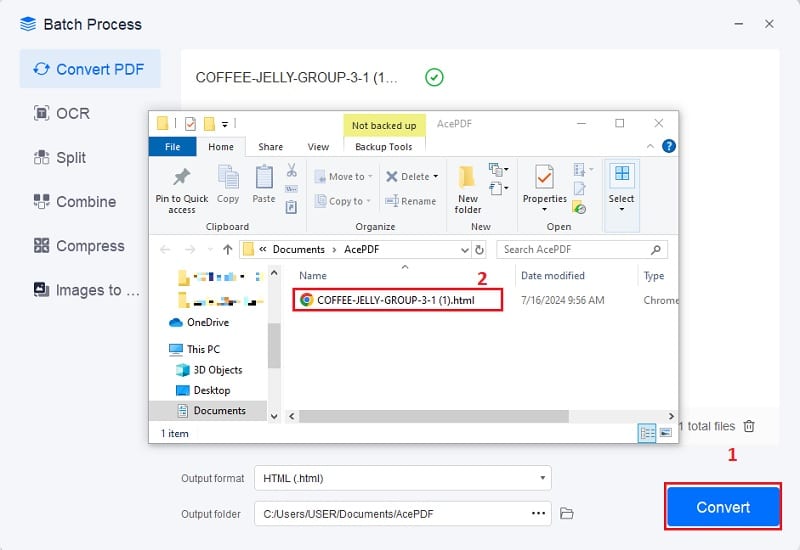Click the Paste ribbon icon
The image size is (800, 550).
264,184
